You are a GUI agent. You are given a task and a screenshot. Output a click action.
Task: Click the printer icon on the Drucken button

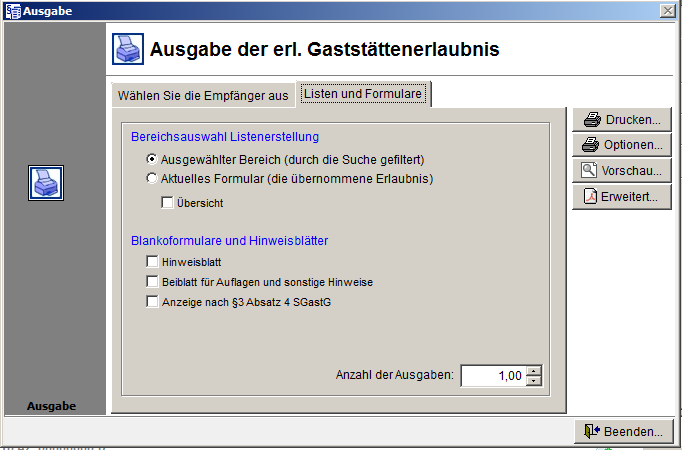pyautogui.click(x=592, y=120)
